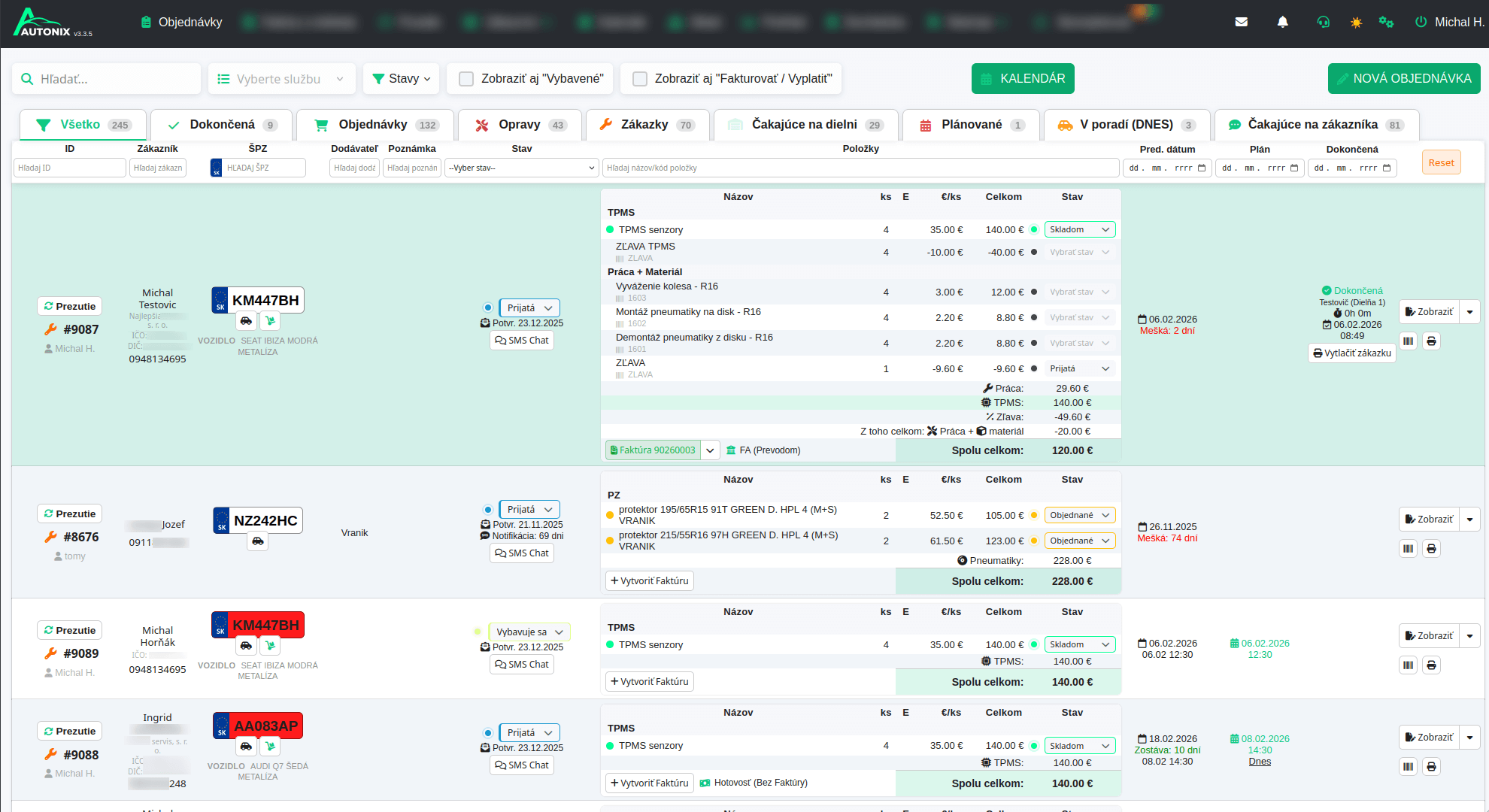
Task: Select status radio next to Prijatá for #9088
Action: [x=488, y=733]
